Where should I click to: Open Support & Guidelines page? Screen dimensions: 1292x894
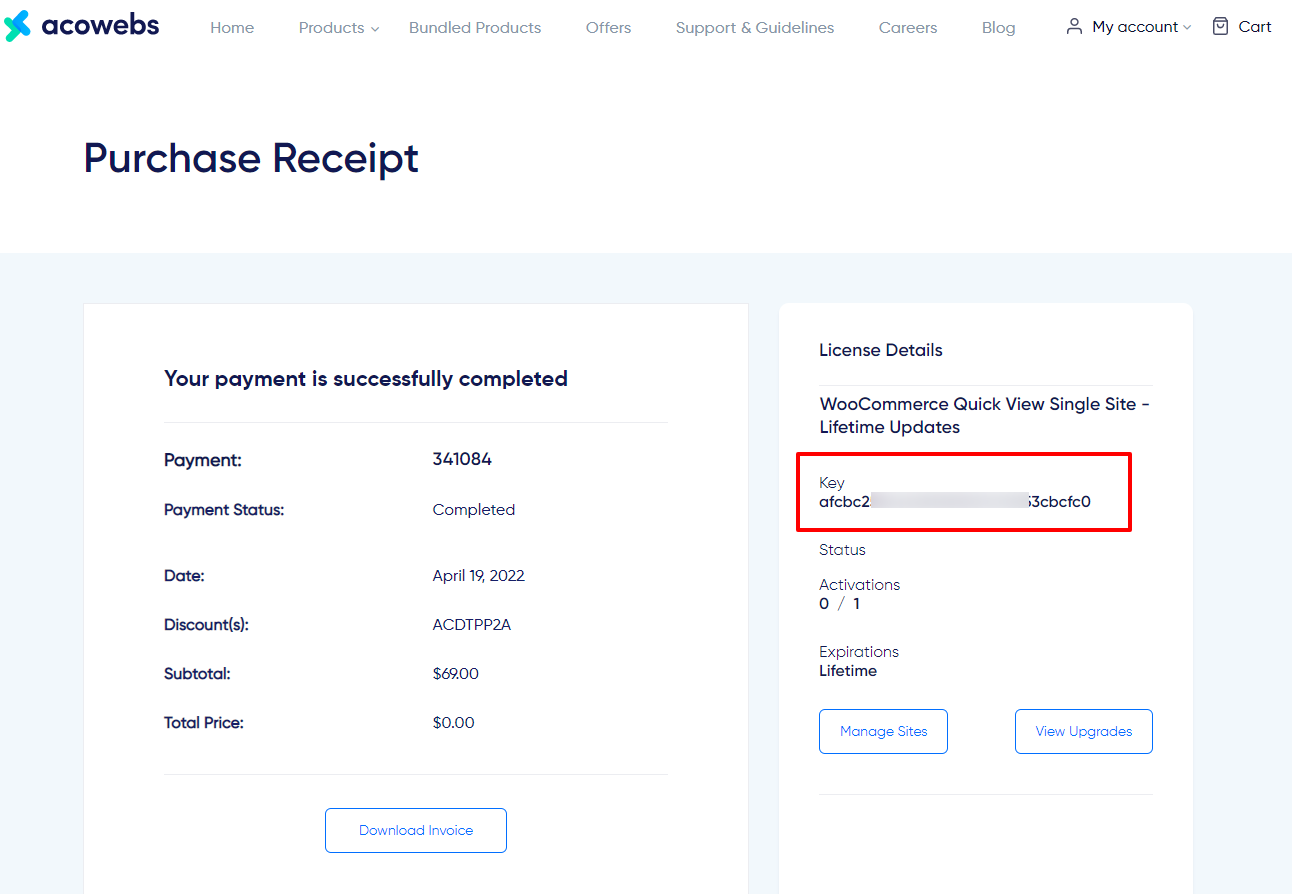(x=755, y=28)
